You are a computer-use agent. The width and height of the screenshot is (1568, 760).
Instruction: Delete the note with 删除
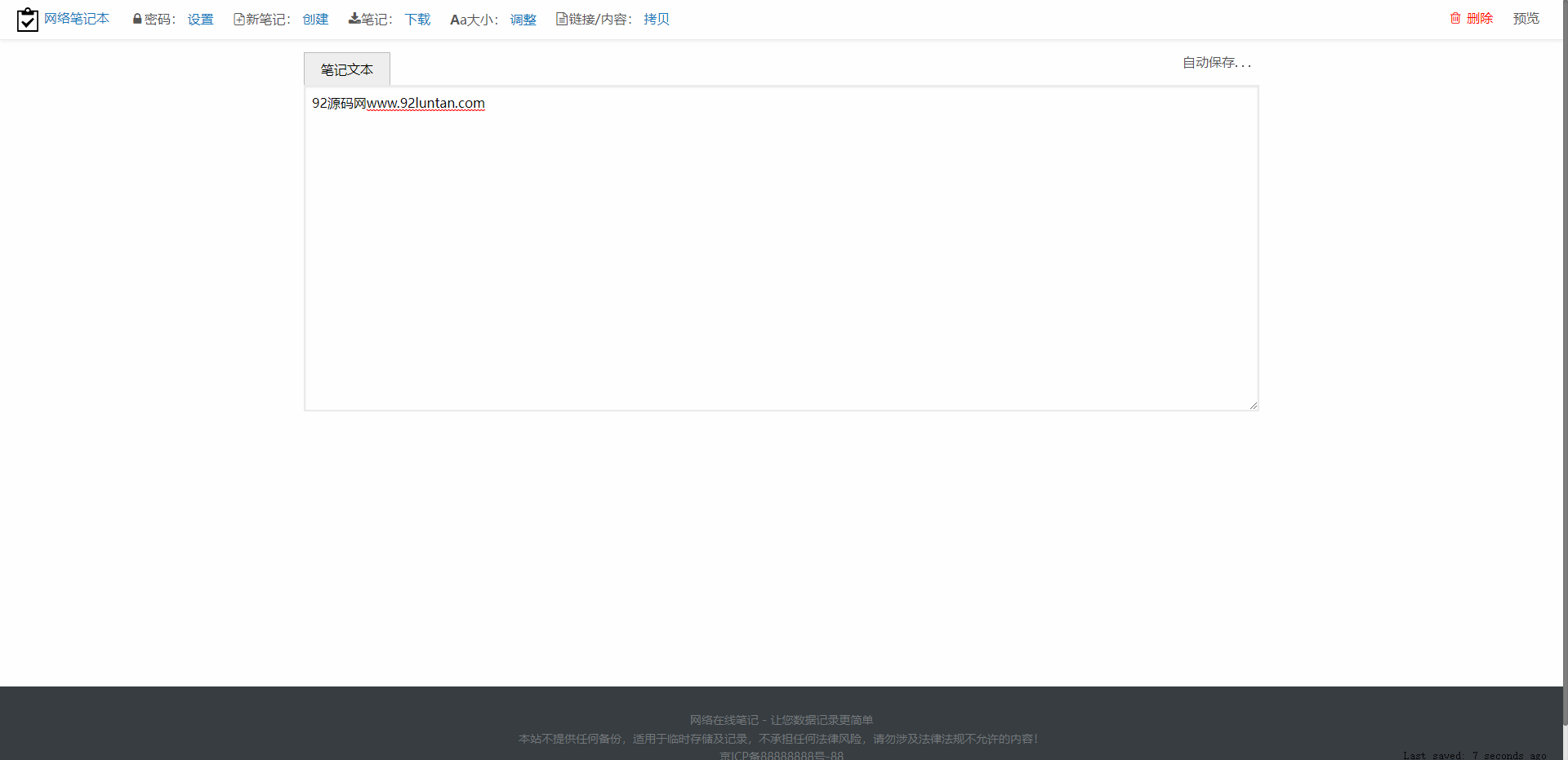click(x=1479, y=19)
